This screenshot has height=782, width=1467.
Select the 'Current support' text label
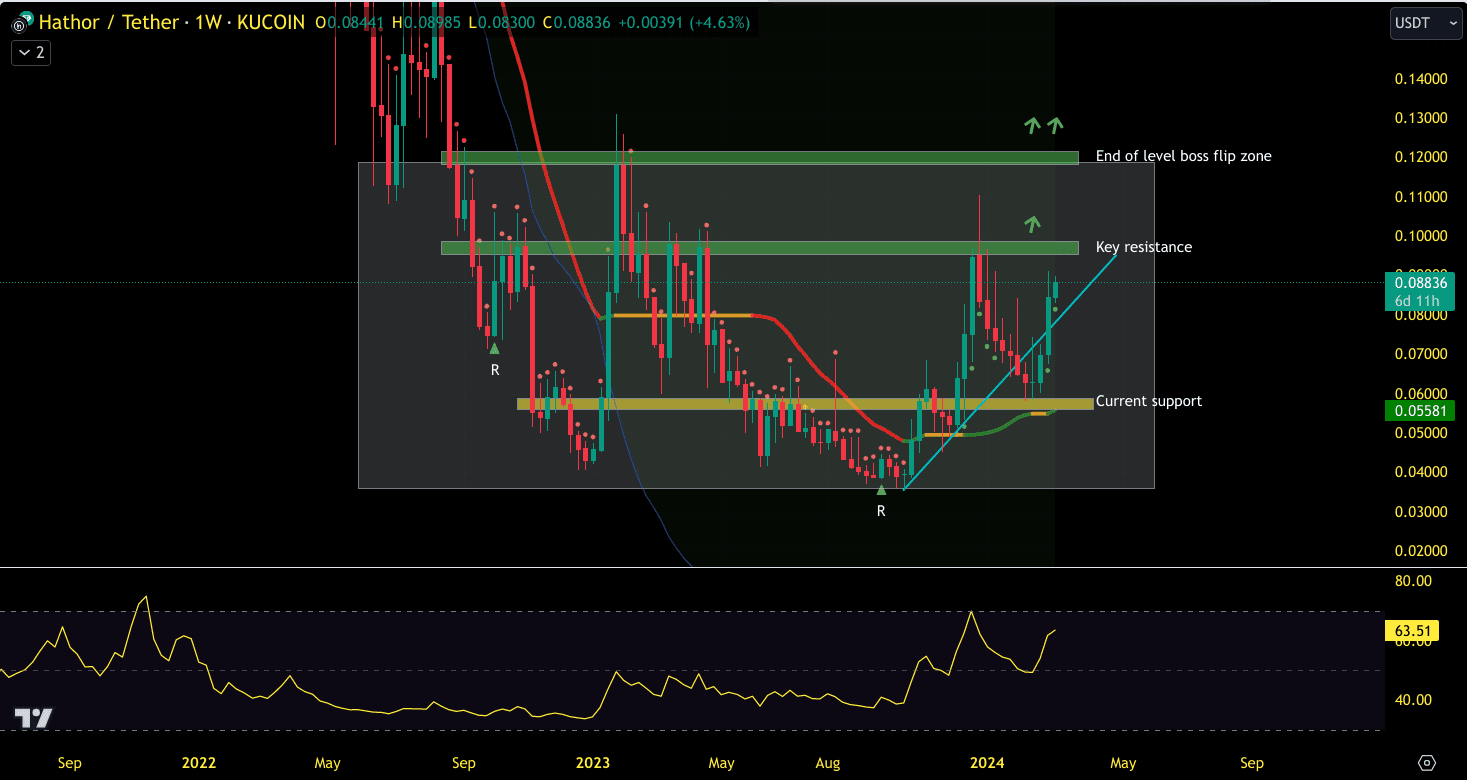[1148, 401]
